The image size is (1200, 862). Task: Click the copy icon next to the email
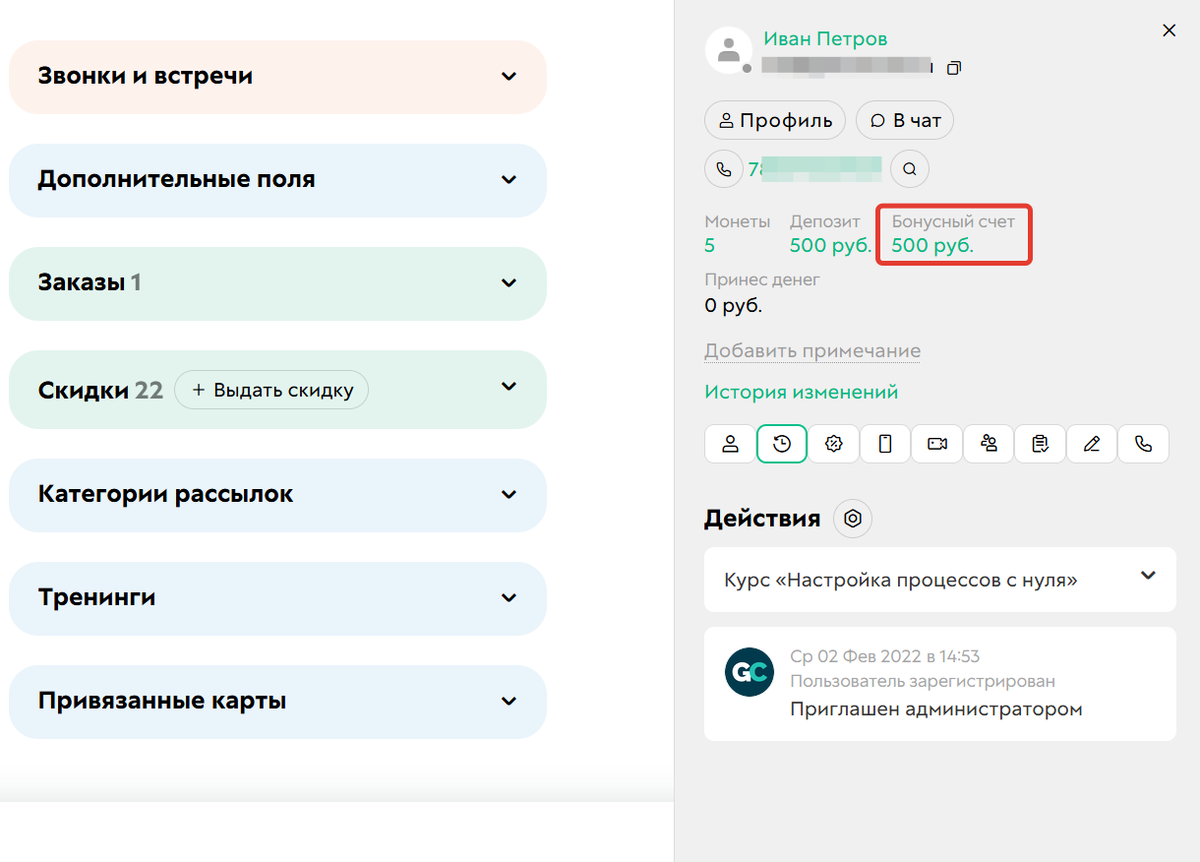[954, 67]
